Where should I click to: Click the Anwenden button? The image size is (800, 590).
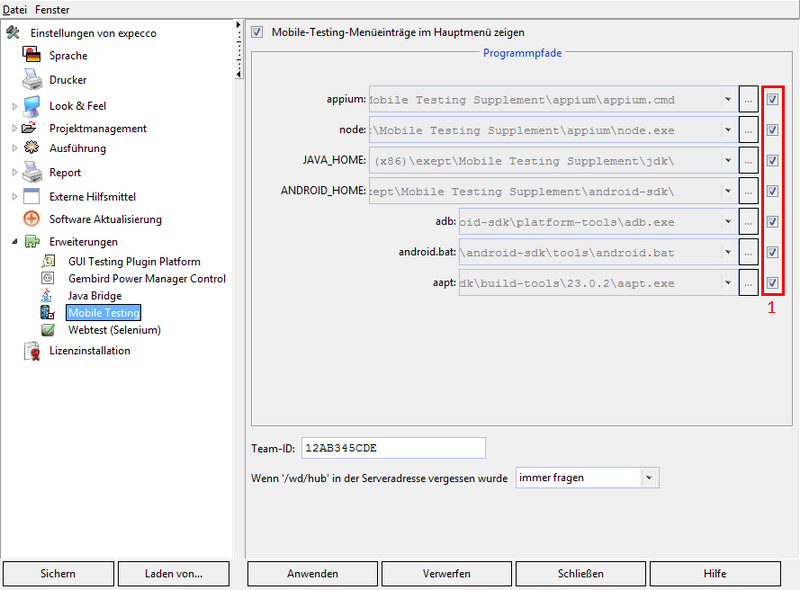(316, 573)
